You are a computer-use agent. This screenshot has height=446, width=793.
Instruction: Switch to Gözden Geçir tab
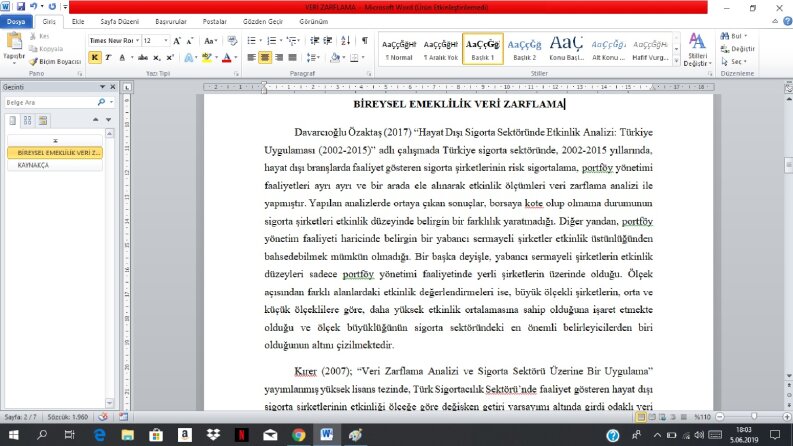(262, 22)
